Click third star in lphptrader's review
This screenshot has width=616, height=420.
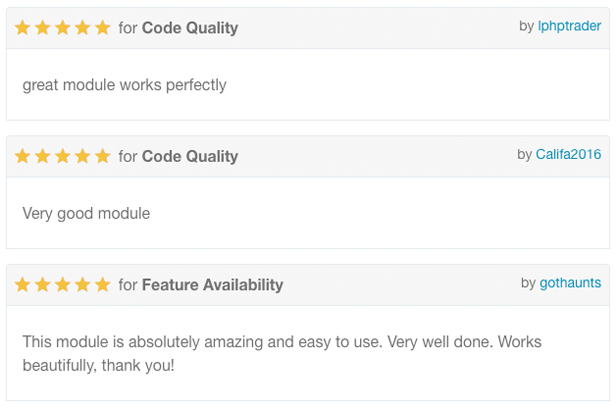tap(62, 28)
